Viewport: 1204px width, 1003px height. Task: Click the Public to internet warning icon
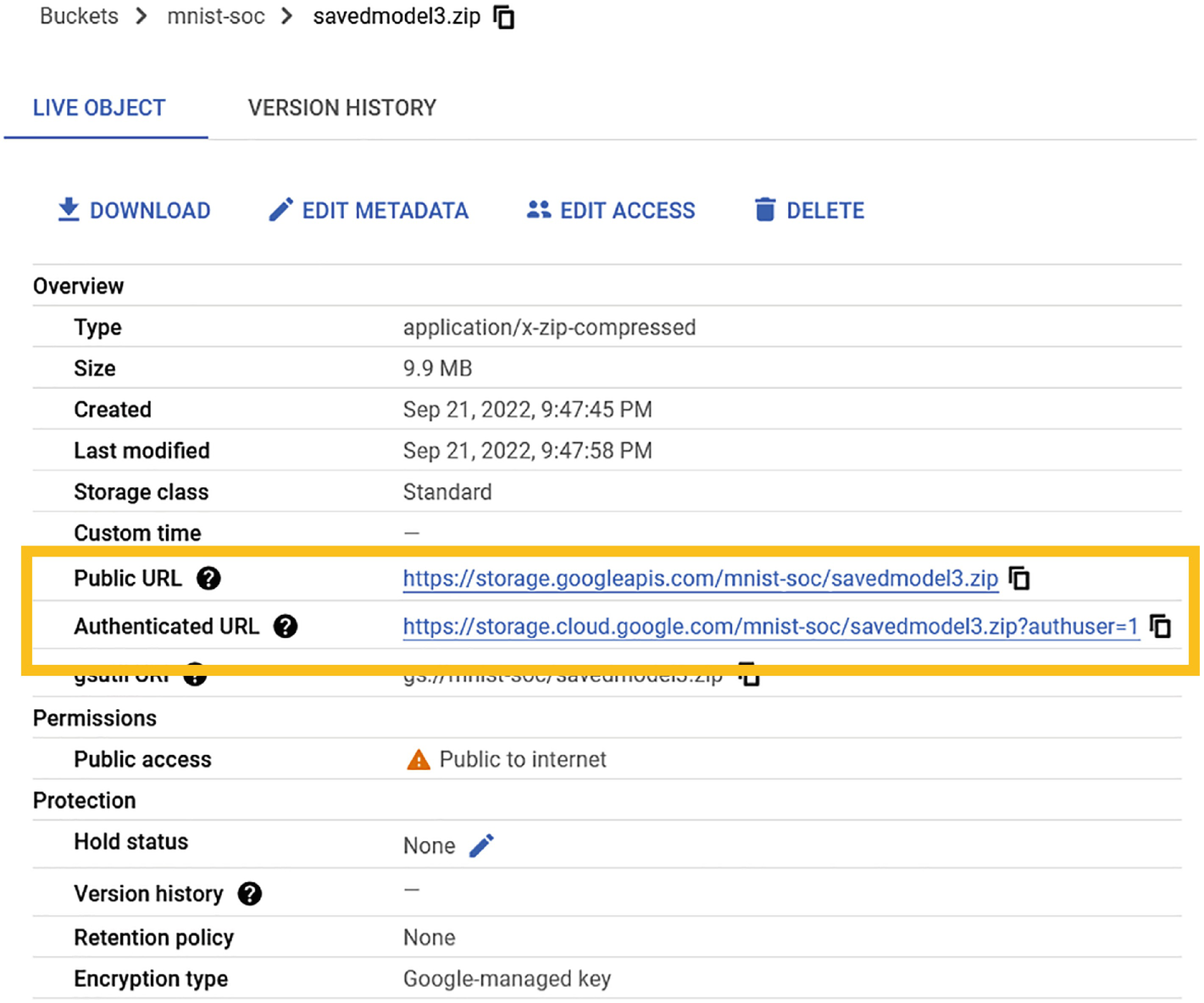(419, 760)
